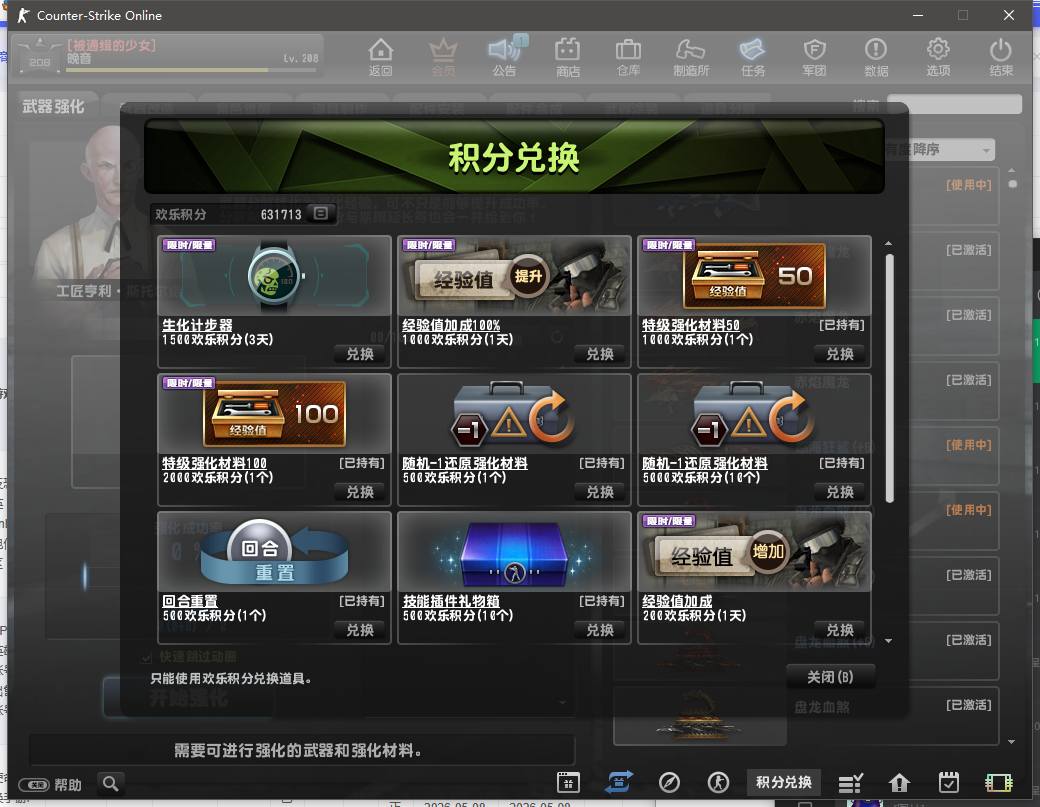
Task: Exchange 随机-1还原强化材料 for 500 points
Action: (600, 492)
